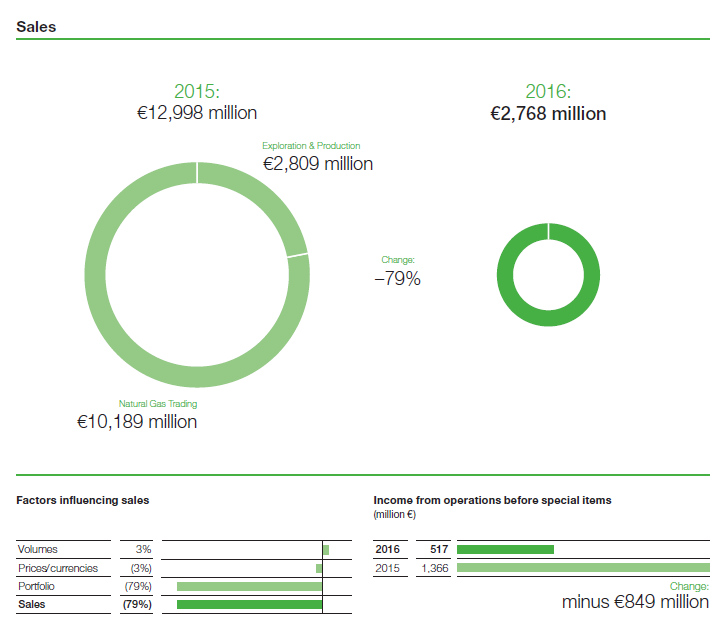This screenshot has width=723, height=637.
Task: Click the €10,189 million value
Action: coord(137,422)
